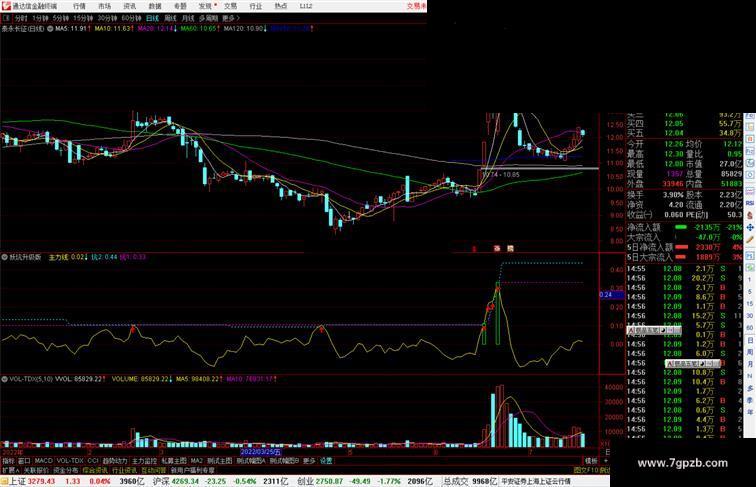
Task: Switch chart to 60分钟 period
Action: [x=131, y=18]
